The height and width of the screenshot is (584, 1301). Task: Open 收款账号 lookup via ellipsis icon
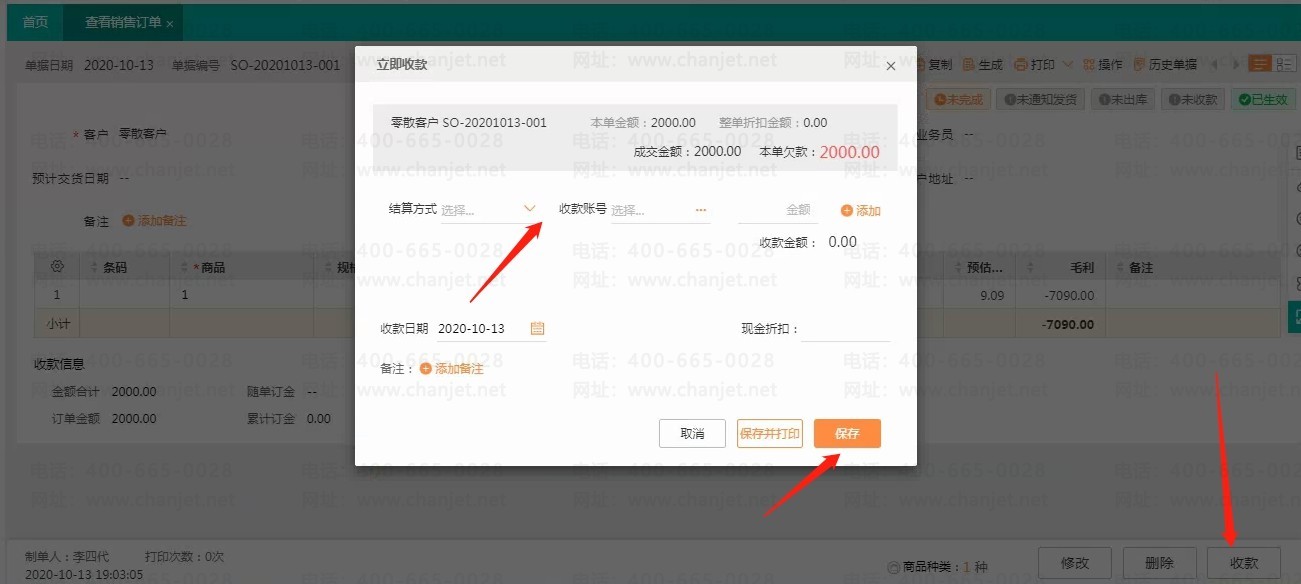coord(701,210)
